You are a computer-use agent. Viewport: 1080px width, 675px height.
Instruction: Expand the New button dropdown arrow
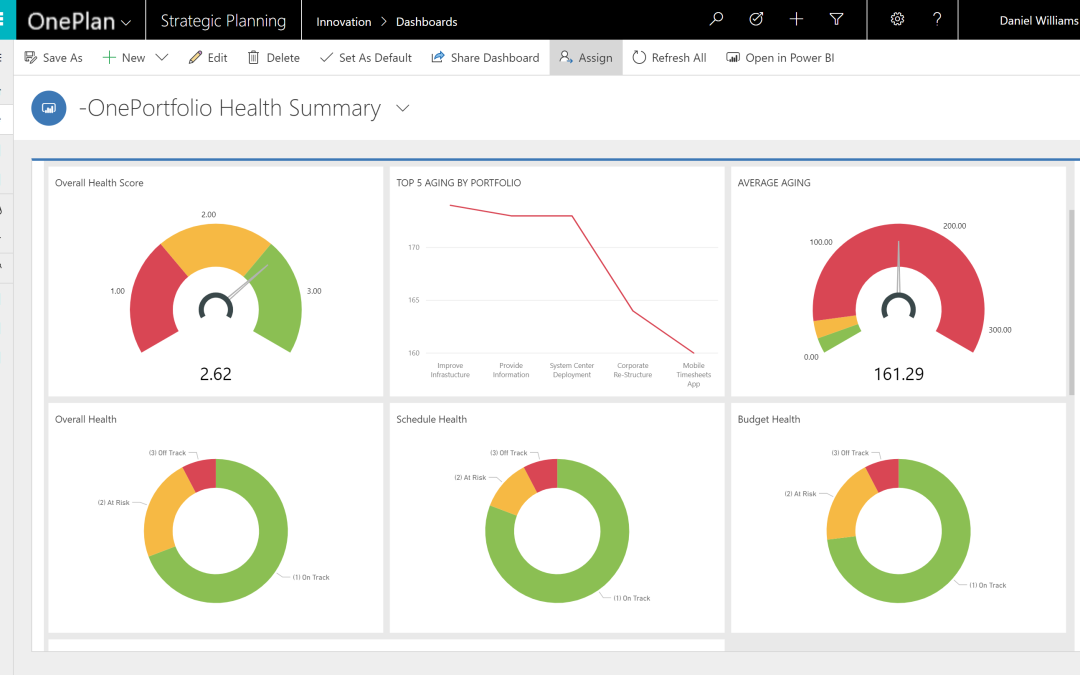[162, 58]
